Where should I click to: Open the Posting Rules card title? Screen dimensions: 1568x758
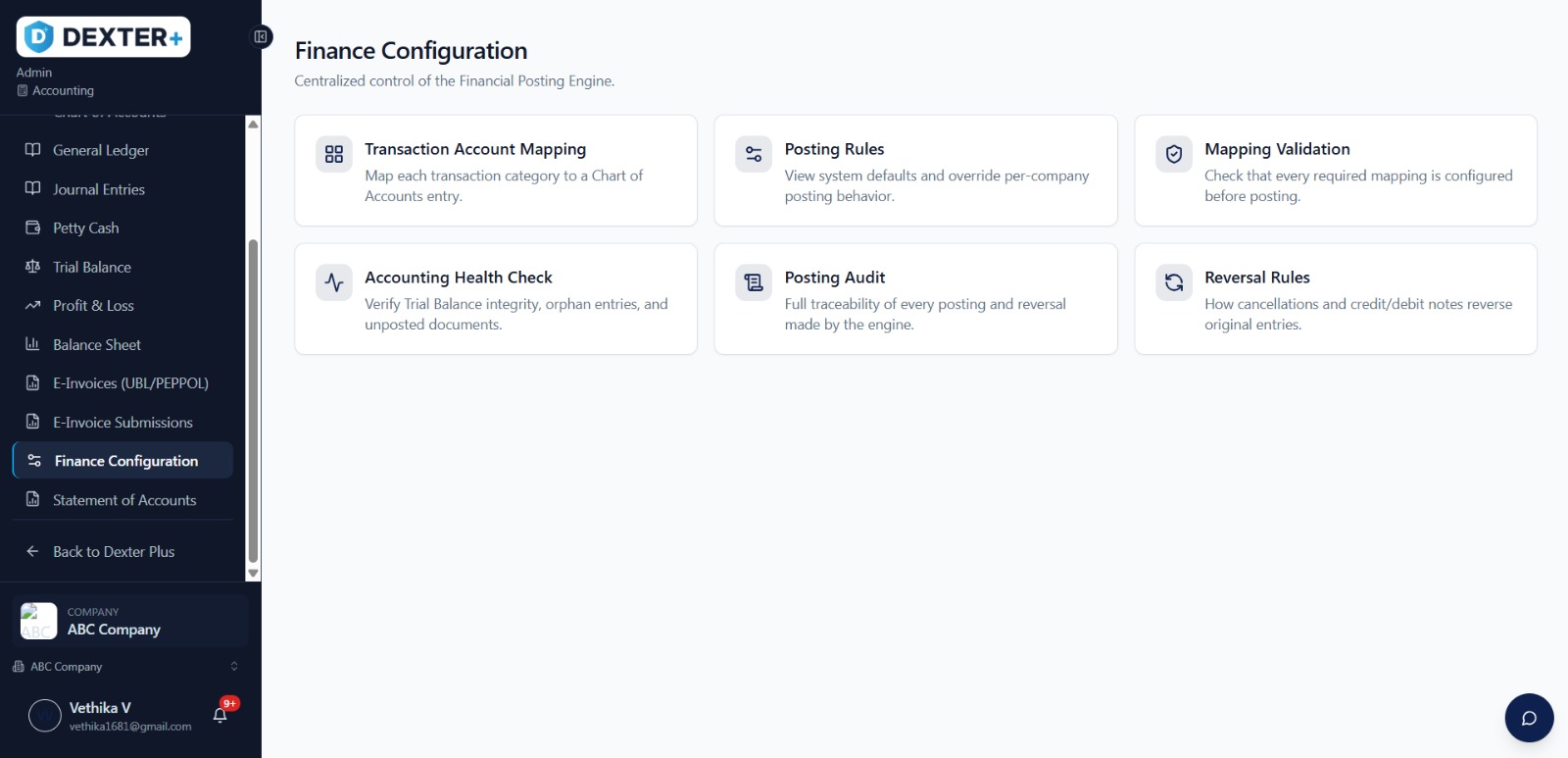point(834,149)
